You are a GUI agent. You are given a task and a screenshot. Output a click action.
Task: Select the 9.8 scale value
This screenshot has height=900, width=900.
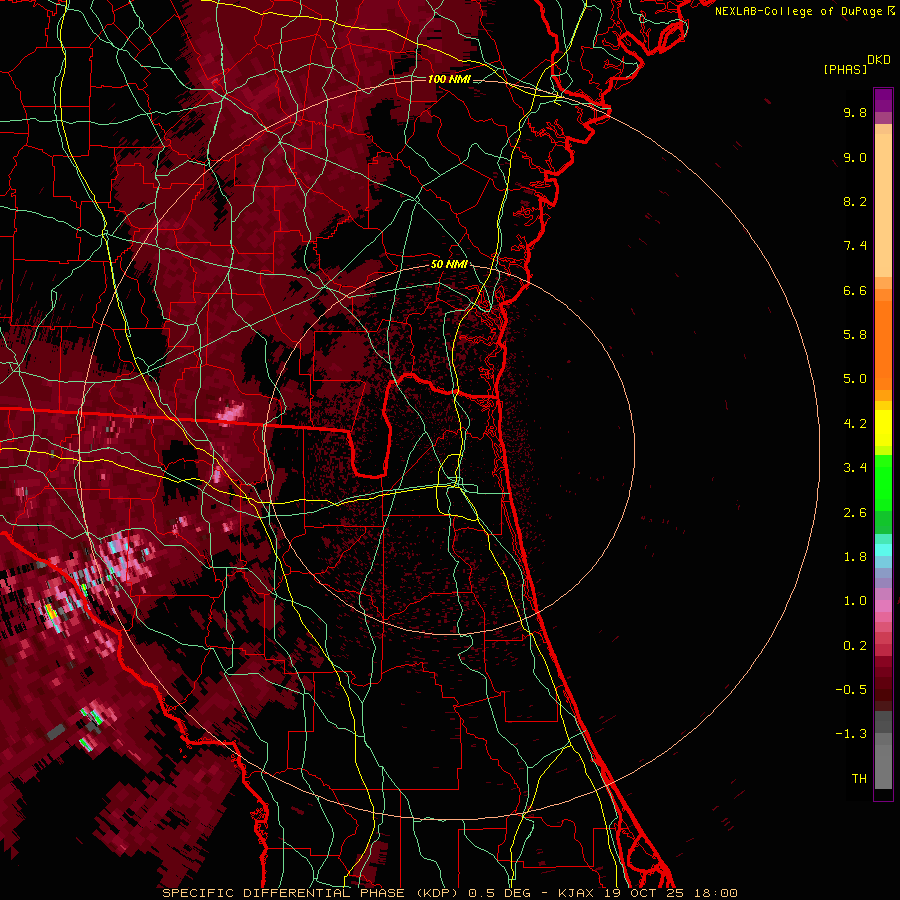point(855,112)
